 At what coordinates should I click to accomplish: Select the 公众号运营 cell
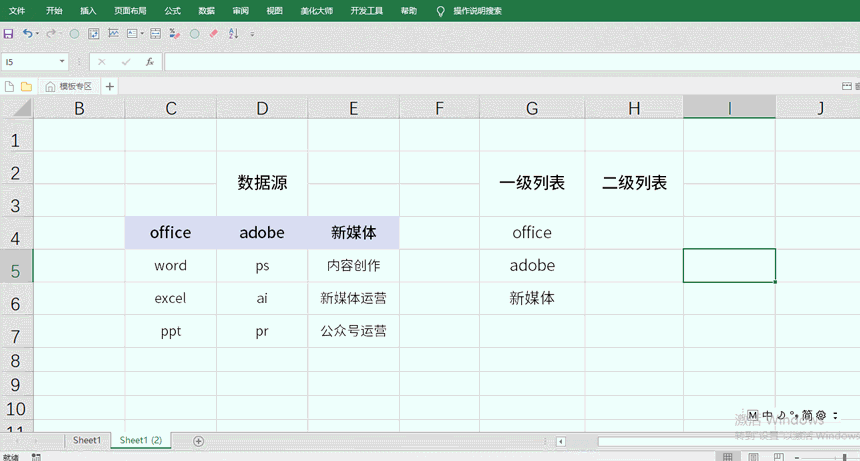coord(354,331)
